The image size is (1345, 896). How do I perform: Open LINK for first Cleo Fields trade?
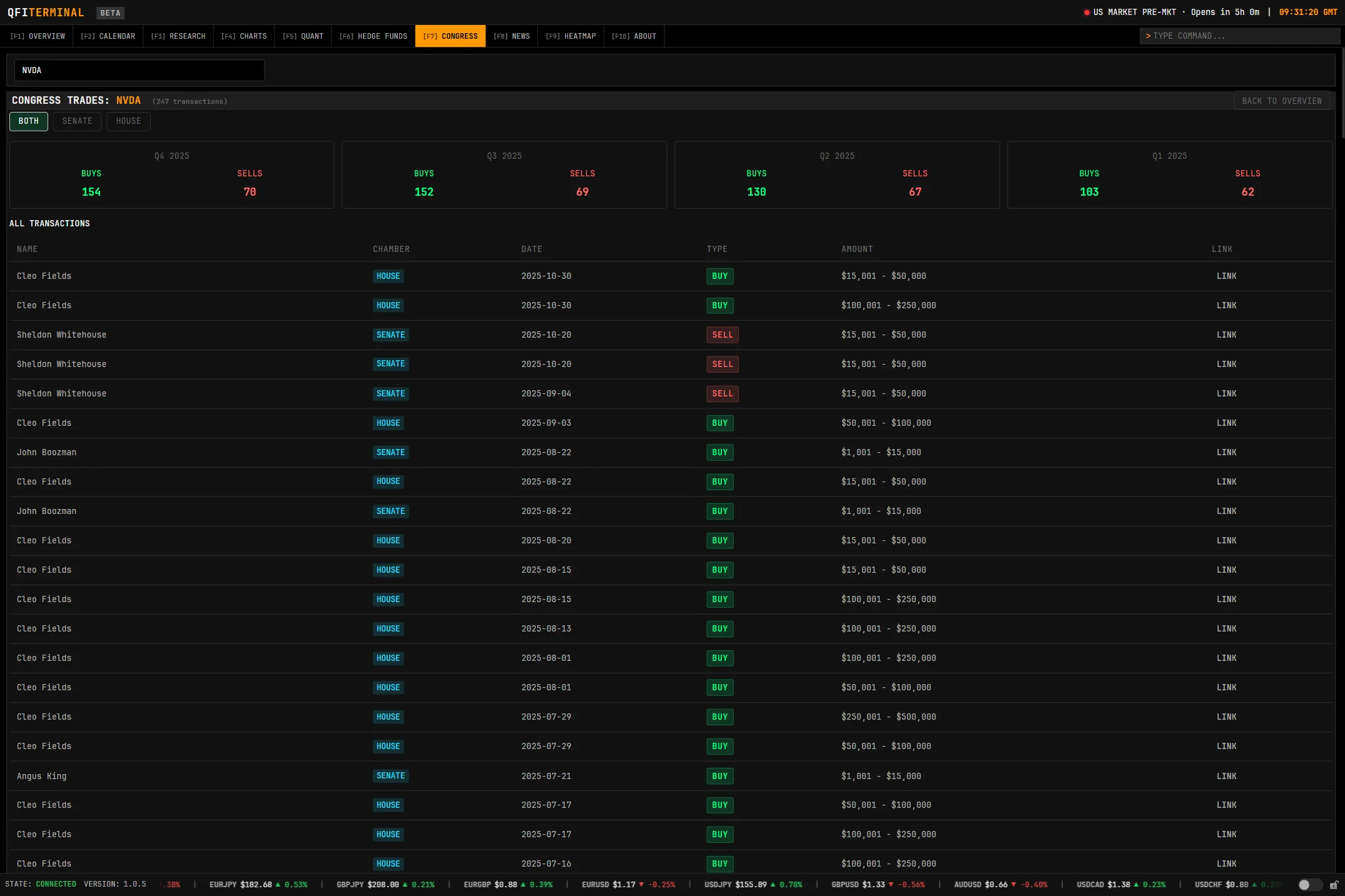click(1226, 276)
